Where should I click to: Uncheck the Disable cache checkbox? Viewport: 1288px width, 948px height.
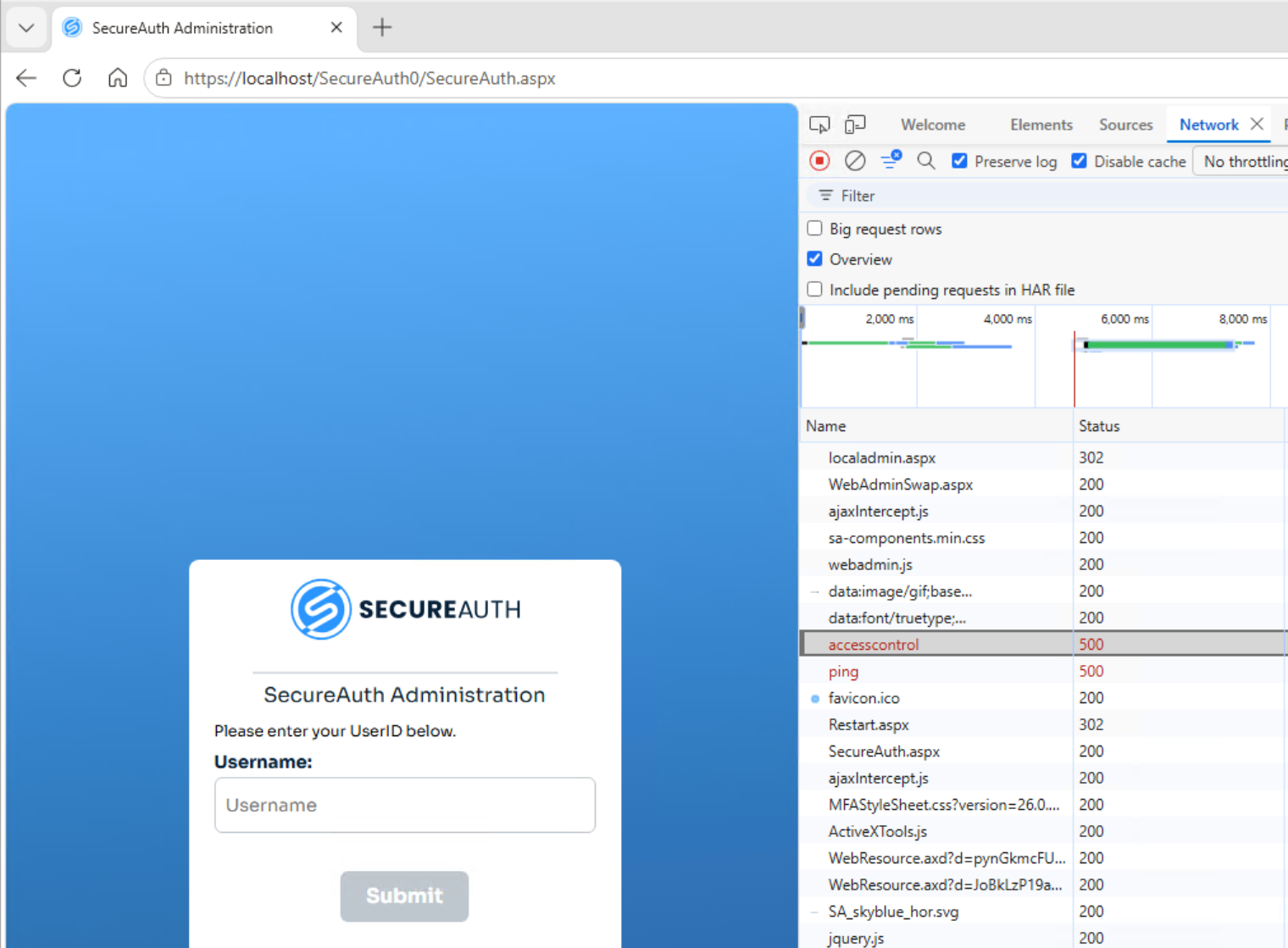[x=1079, y=161]
